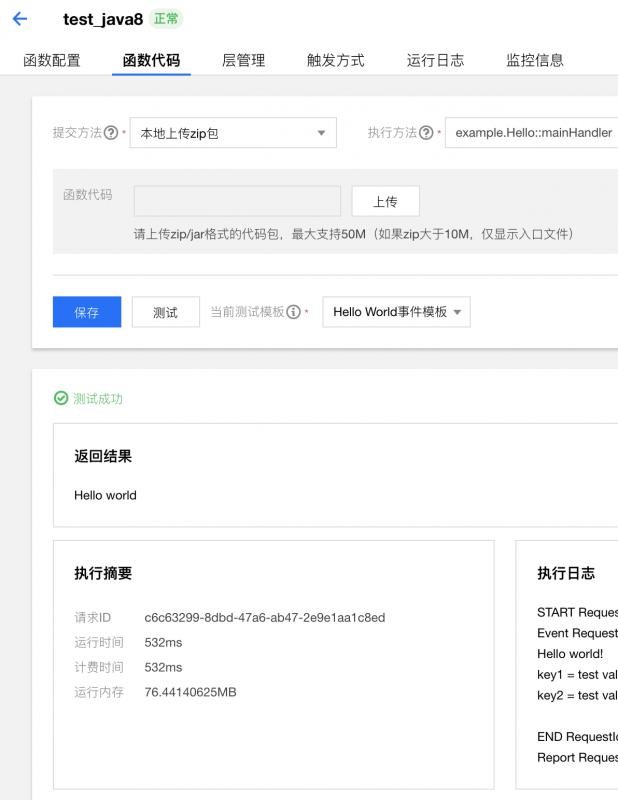Run the function with 测试 button
The width and height of the screenshot is (618, 800).
pyautogui.click(x=166, y=312)
